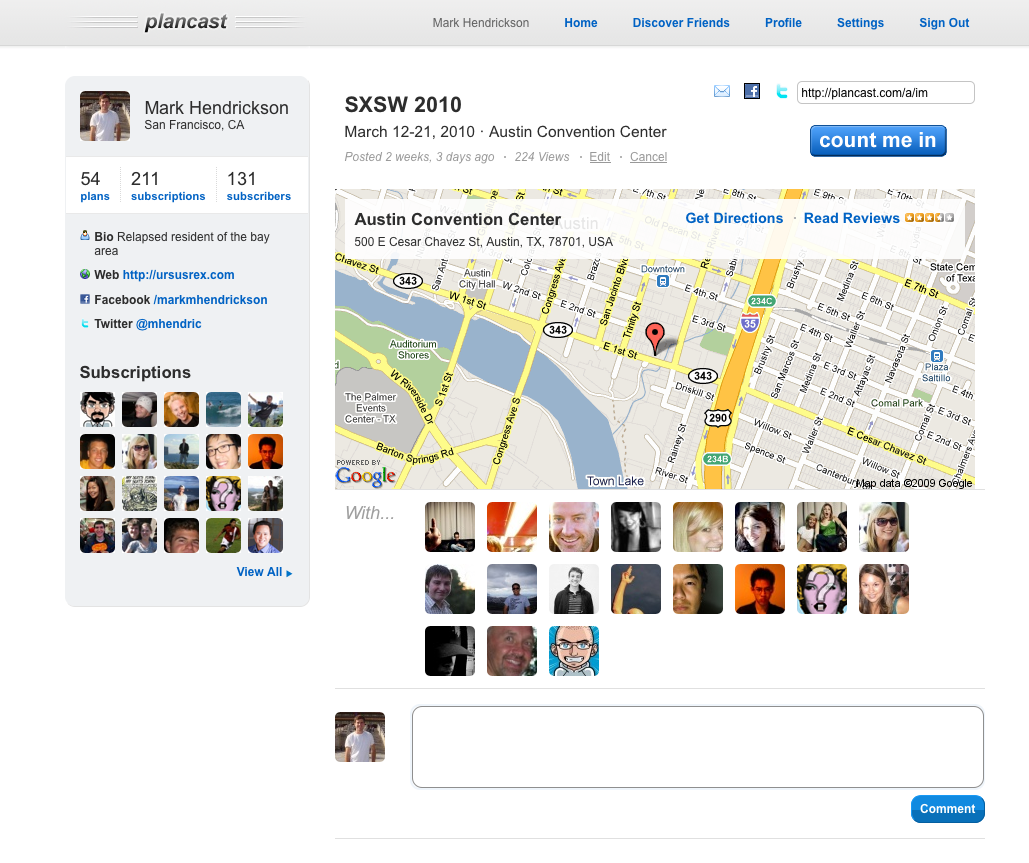The image size is (1029, 863).
Task: Click into the comment text box
Action: tap(698, 747)
